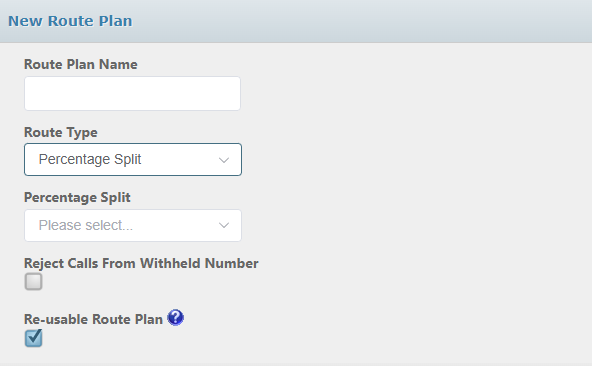Click the Percentage Split value in Route Type
This screenshot has width=592, height=366.
point(90,159)
